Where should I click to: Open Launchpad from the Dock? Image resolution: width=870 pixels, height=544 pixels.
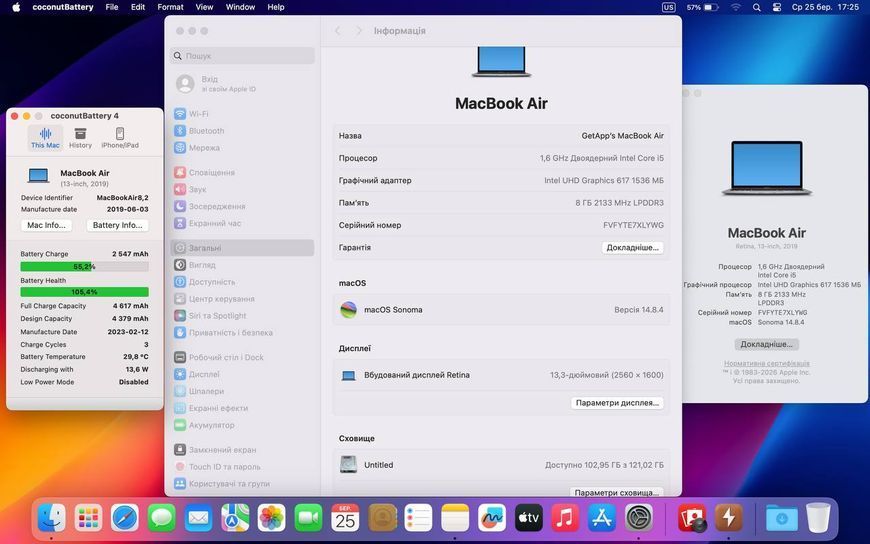[x=88, y=518]
